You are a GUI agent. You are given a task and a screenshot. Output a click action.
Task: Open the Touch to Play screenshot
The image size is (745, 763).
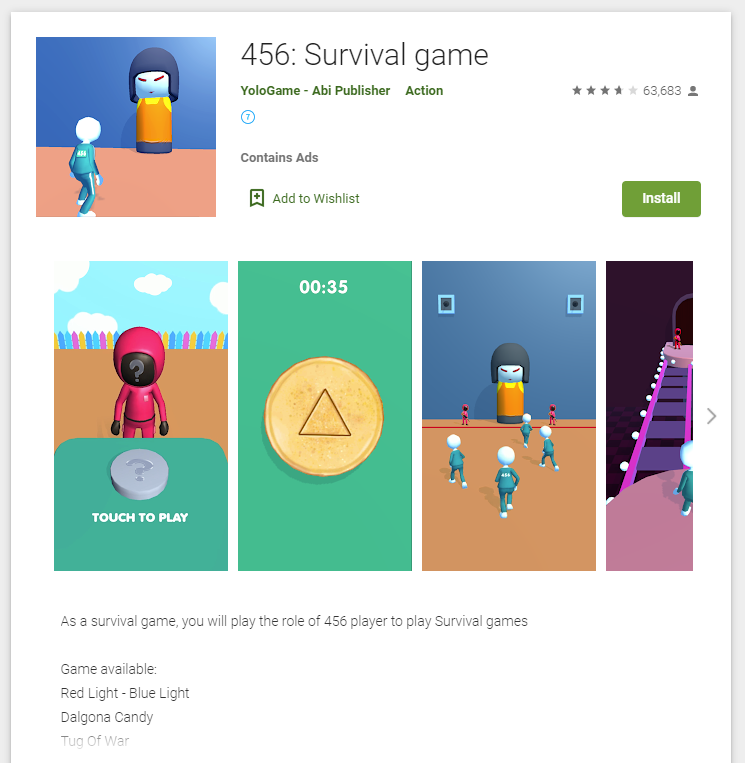[x=141, y=416]
